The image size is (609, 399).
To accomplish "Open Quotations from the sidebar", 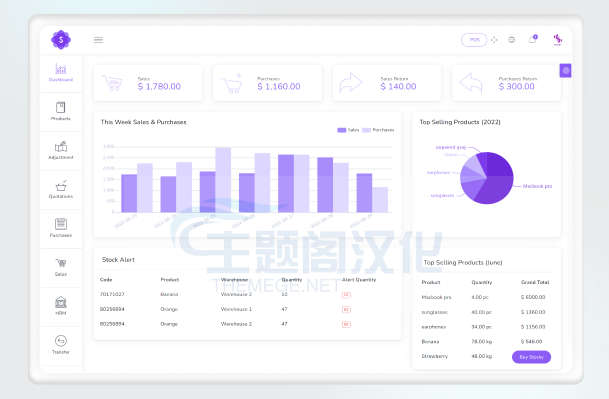I will point(61,189).
